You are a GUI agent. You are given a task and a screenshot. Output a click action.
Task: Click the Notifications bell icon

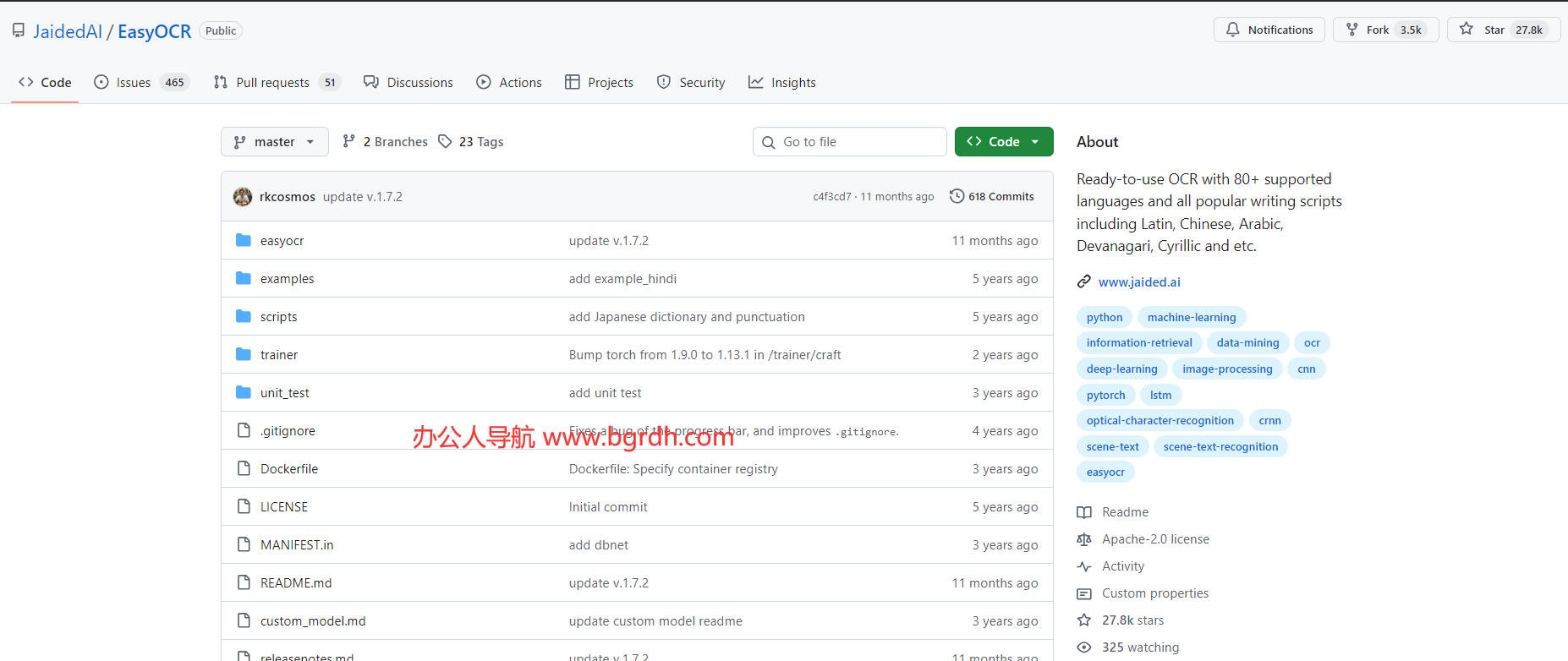tap(1233, 30)
